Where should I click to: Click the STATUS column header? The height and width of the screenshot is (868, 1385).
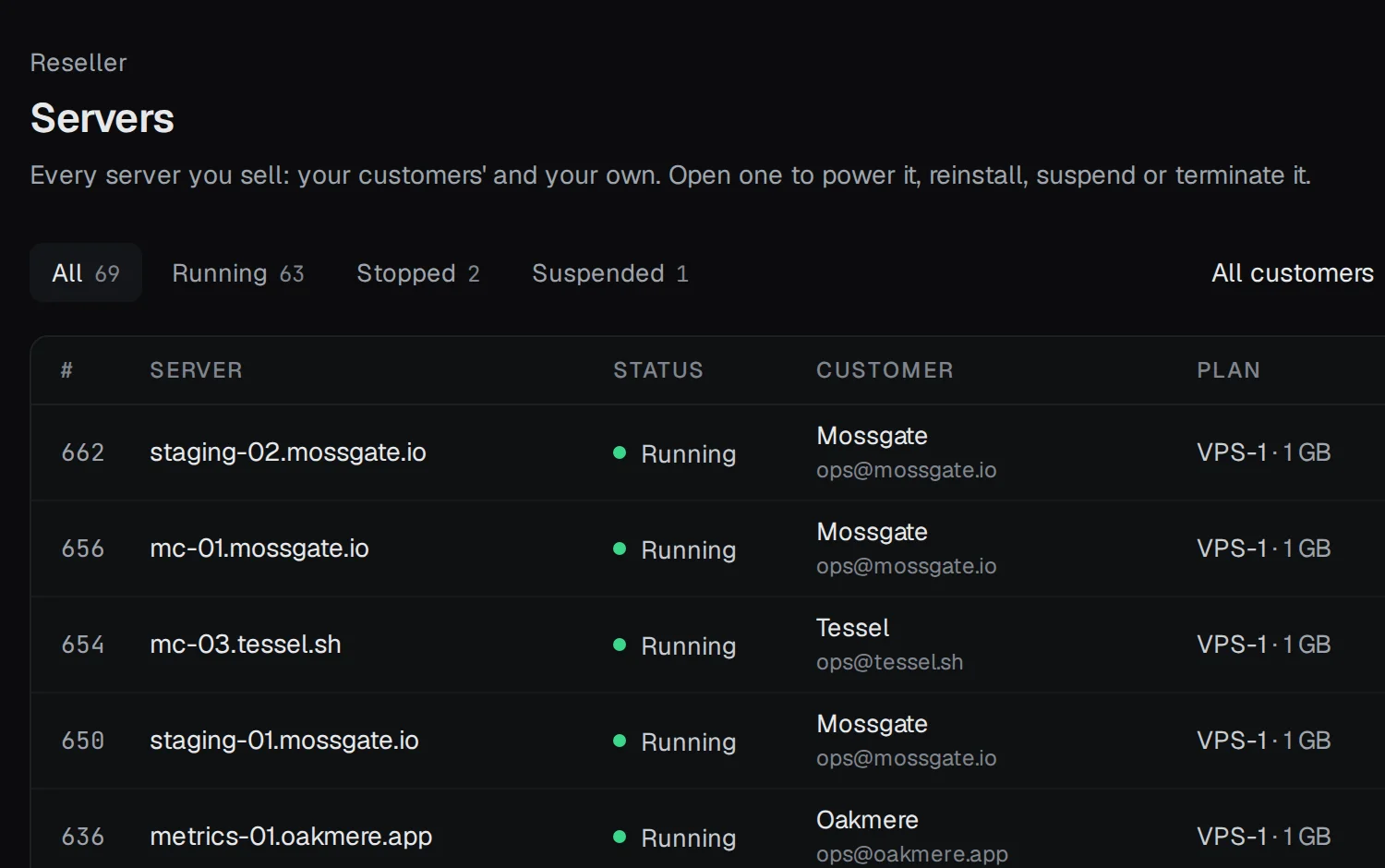(658, 370)
